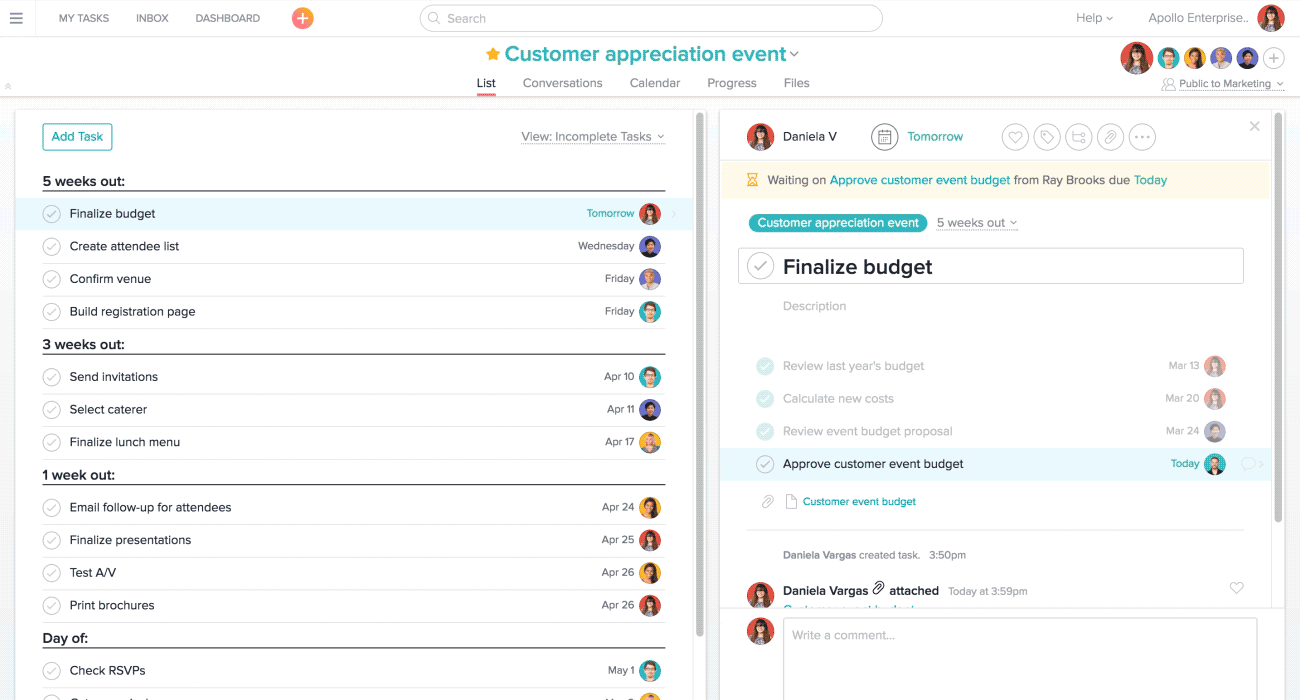Open the due date calendar icon
This screenshot has height=700, width=1300.
(884, 137)
